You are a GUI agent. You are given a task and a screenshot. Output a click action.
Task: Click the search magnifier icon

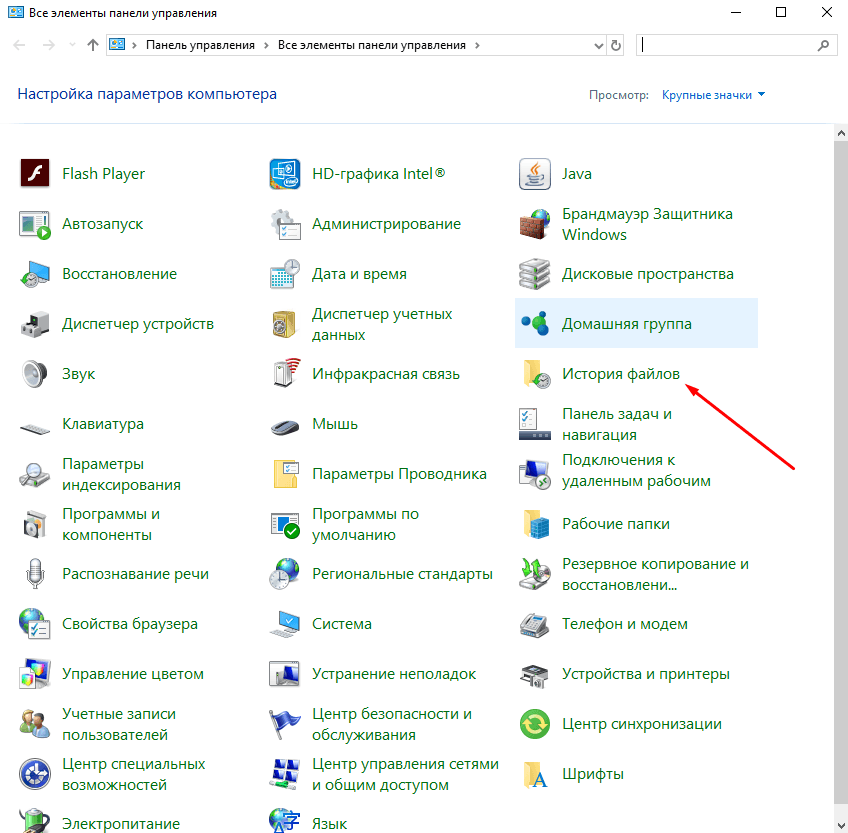point(823,45)
